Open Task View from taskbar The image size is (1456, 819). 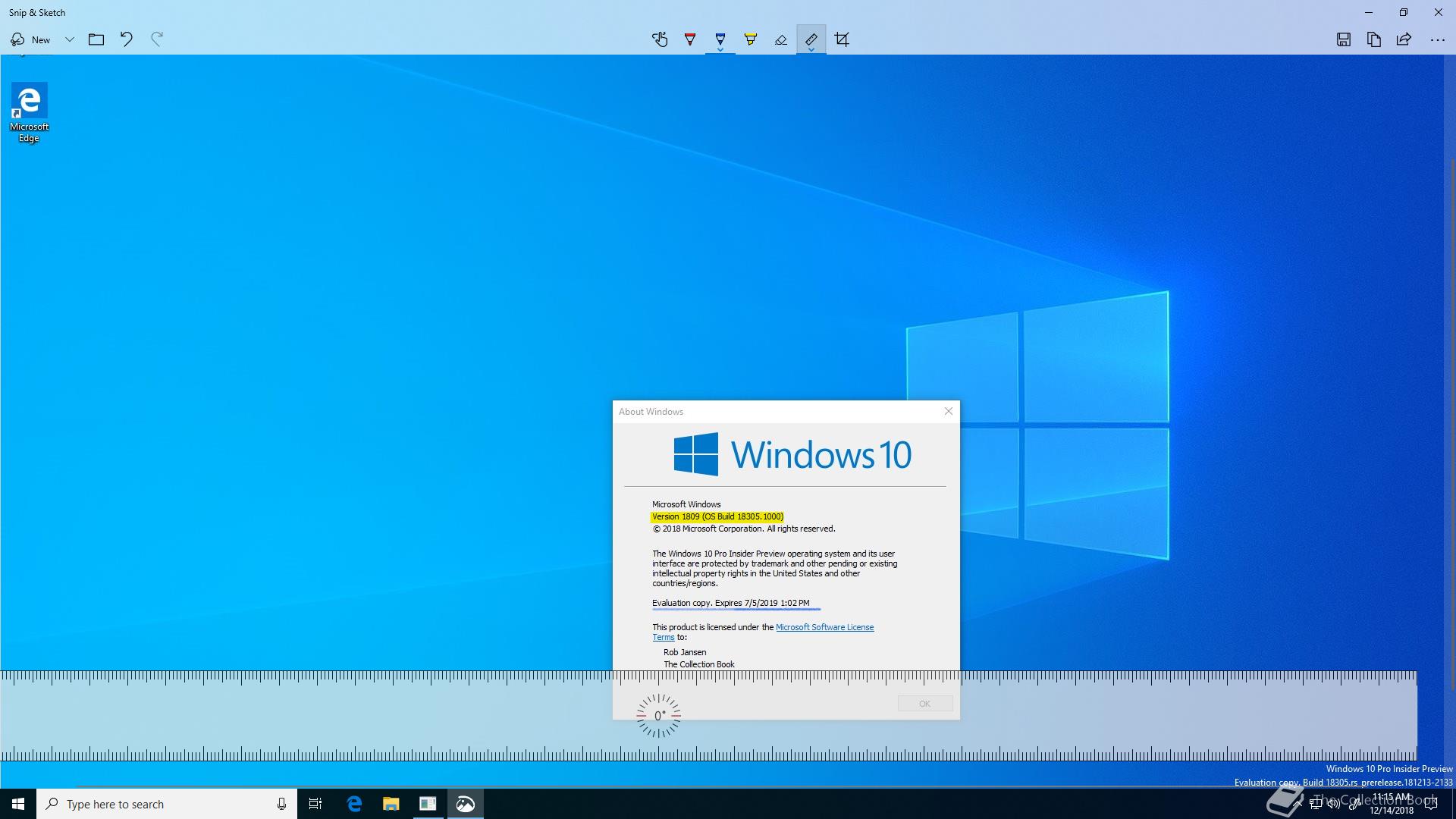(315, 804)
